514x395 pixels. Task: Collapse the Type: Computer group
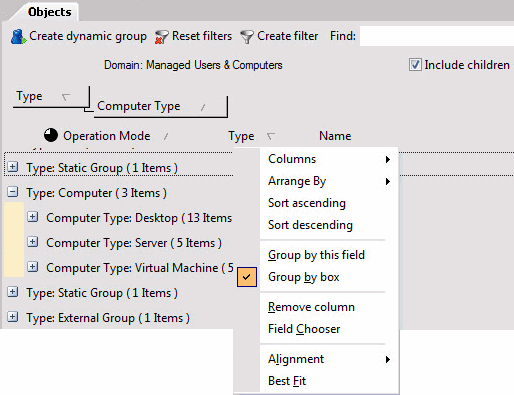click(x=13, y=192)
